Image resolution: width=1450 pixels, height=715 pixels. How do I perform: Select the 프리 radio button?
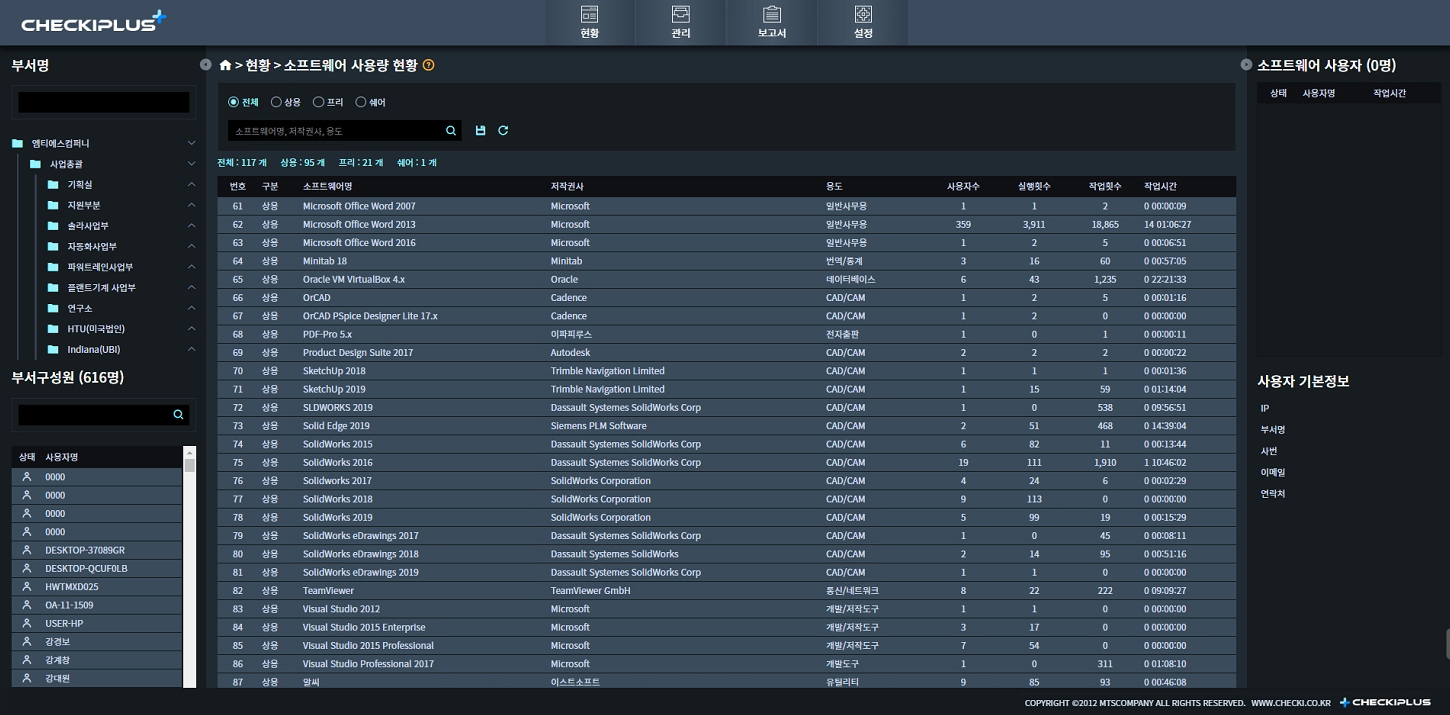(318, 102)
